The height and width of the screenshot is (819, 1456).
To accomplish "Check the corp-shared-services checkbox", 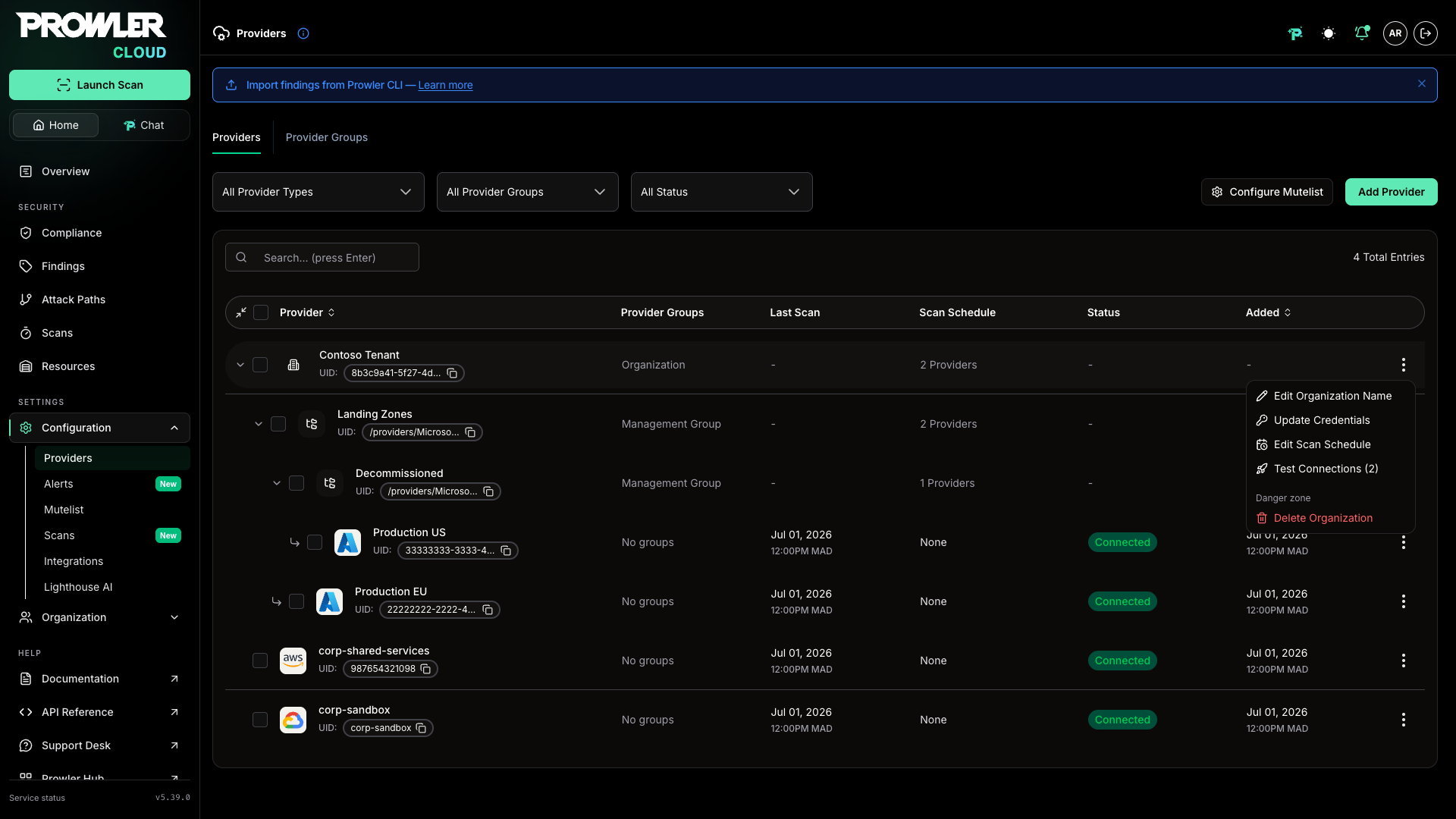I will click(x=260, y=661).
